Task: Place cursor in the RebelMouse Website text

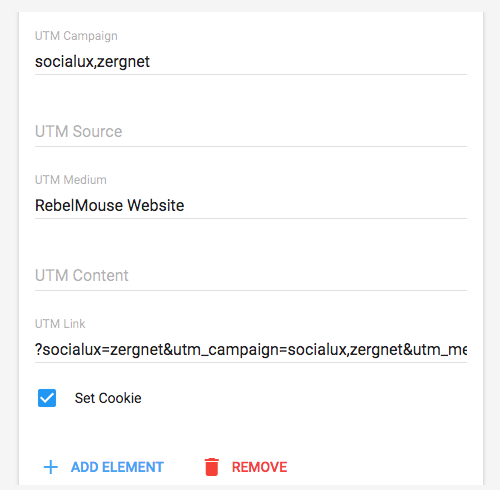Action: [110, 205]
